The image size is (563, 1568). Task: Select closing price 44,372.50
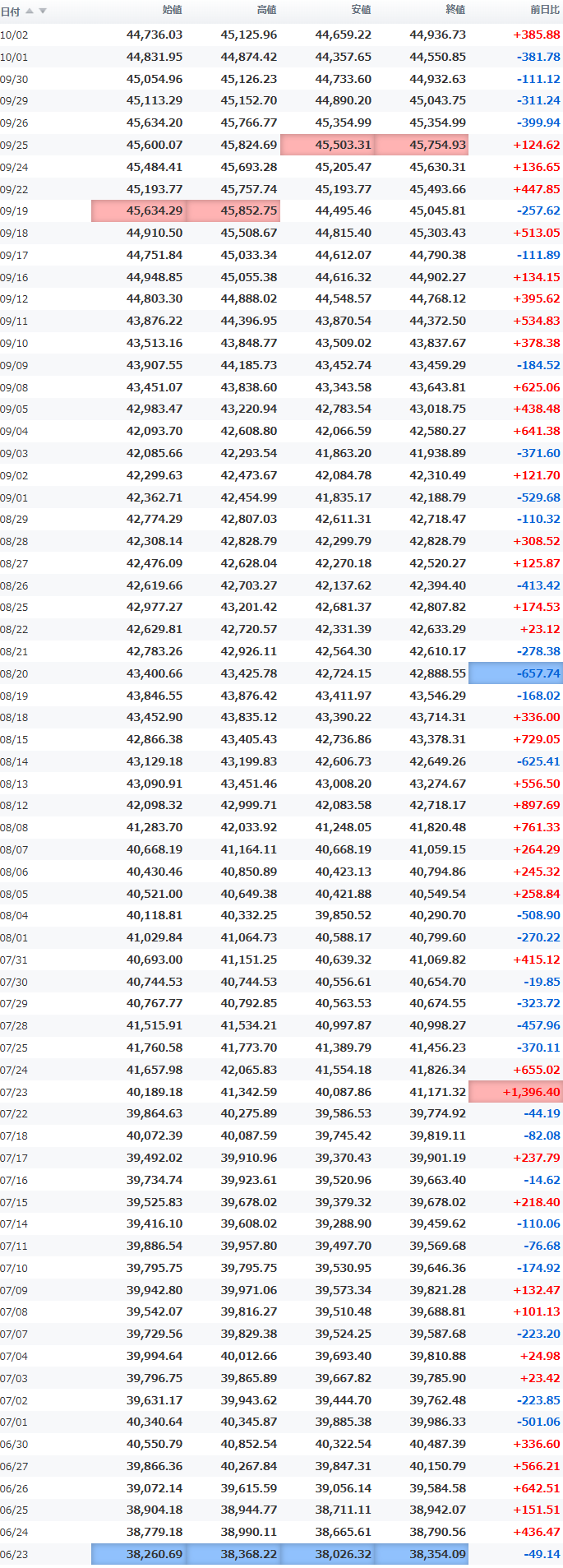point(438,321)
